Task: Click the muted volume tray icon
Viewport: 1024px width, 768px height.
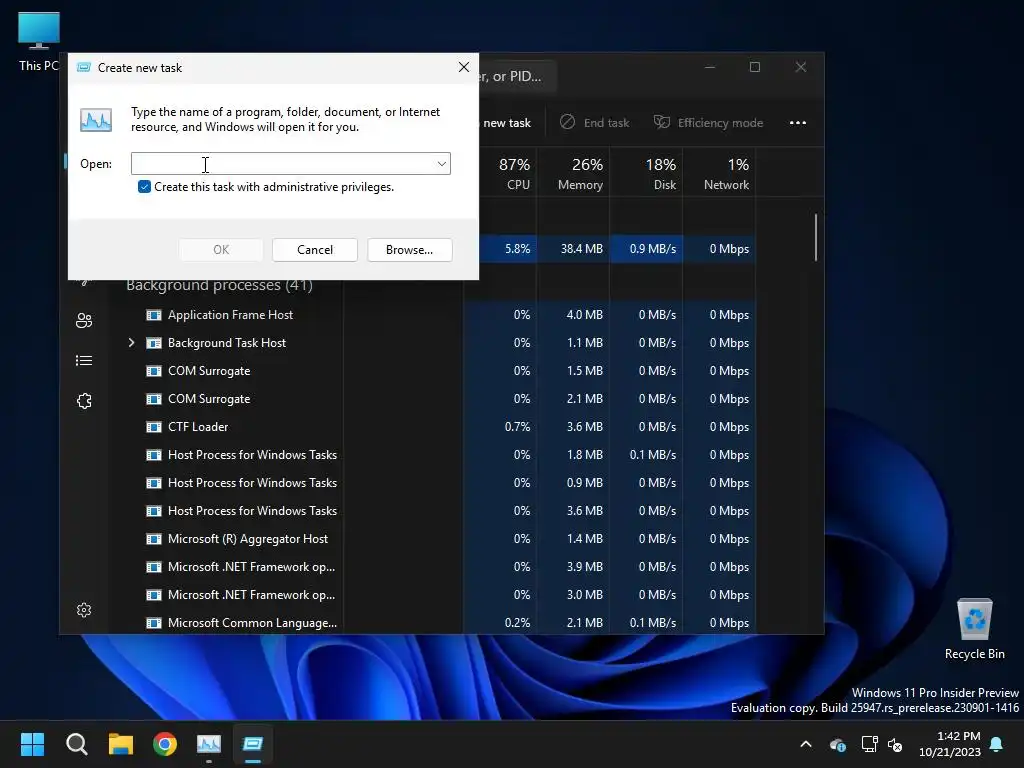Action: [895, 744]
